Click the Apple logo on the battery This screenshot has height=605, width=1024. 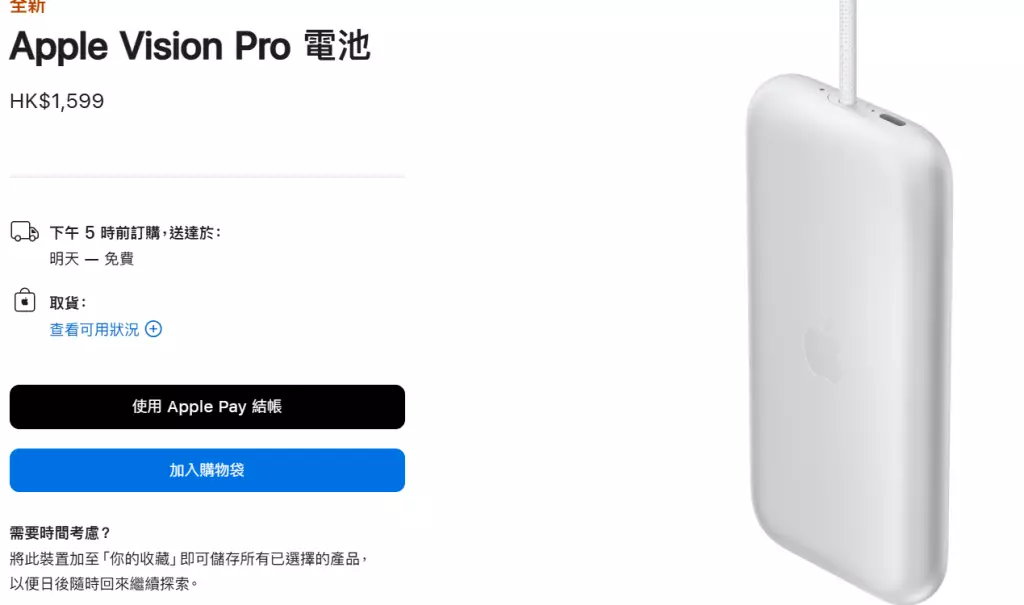coord(822,353)
